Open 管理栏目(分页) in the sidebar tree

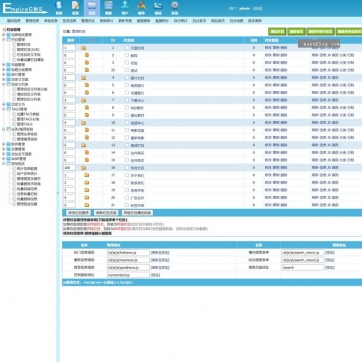28,49
